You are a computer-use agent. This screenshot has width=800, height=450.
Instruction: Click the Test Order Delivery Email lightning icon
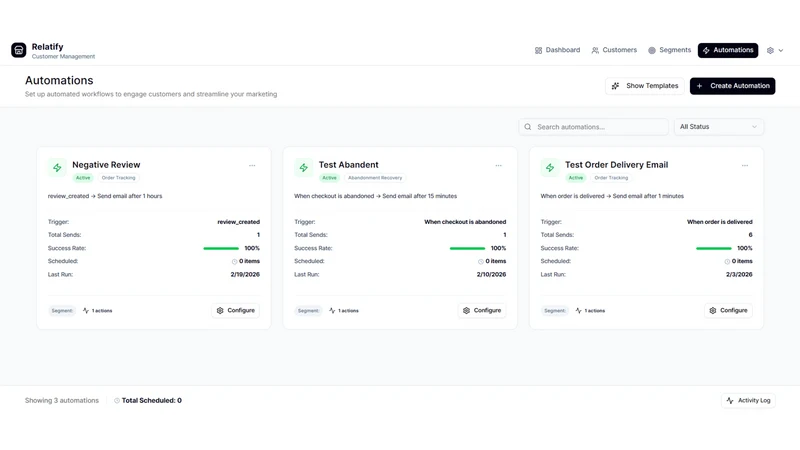[550, 167]
